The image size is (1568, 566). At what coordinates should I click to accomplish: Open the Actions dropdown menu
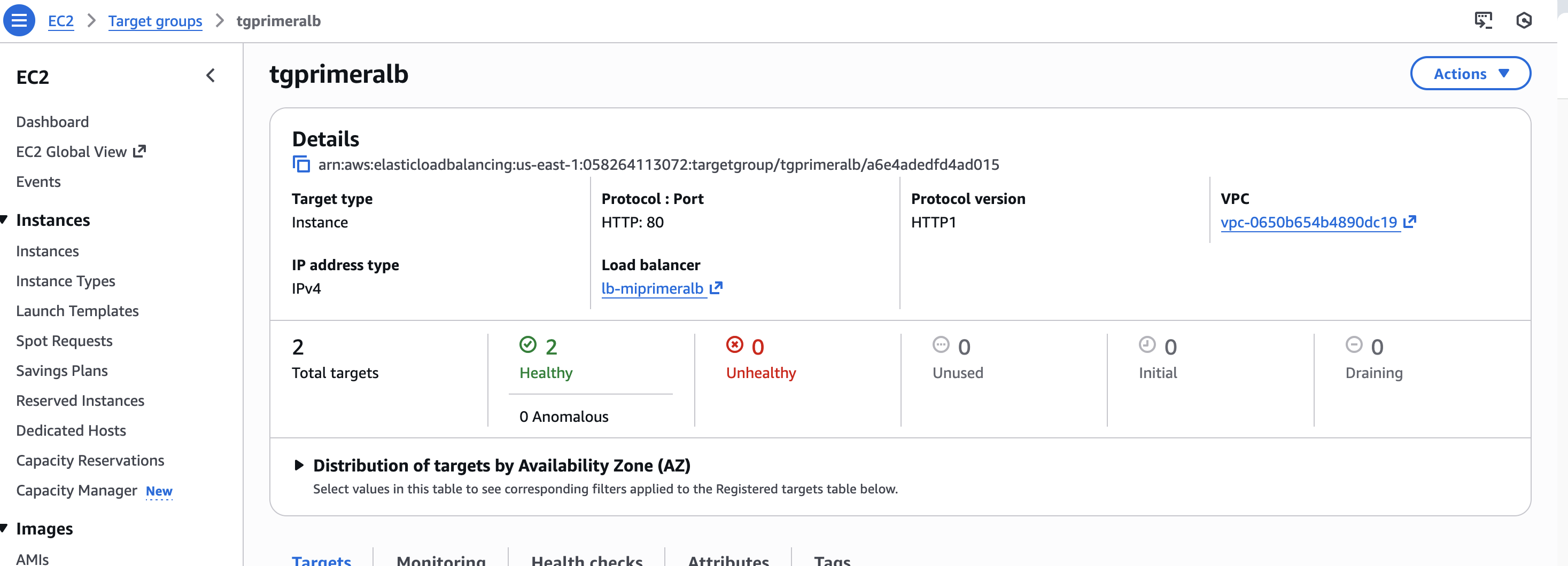(x=1470, y=74)
